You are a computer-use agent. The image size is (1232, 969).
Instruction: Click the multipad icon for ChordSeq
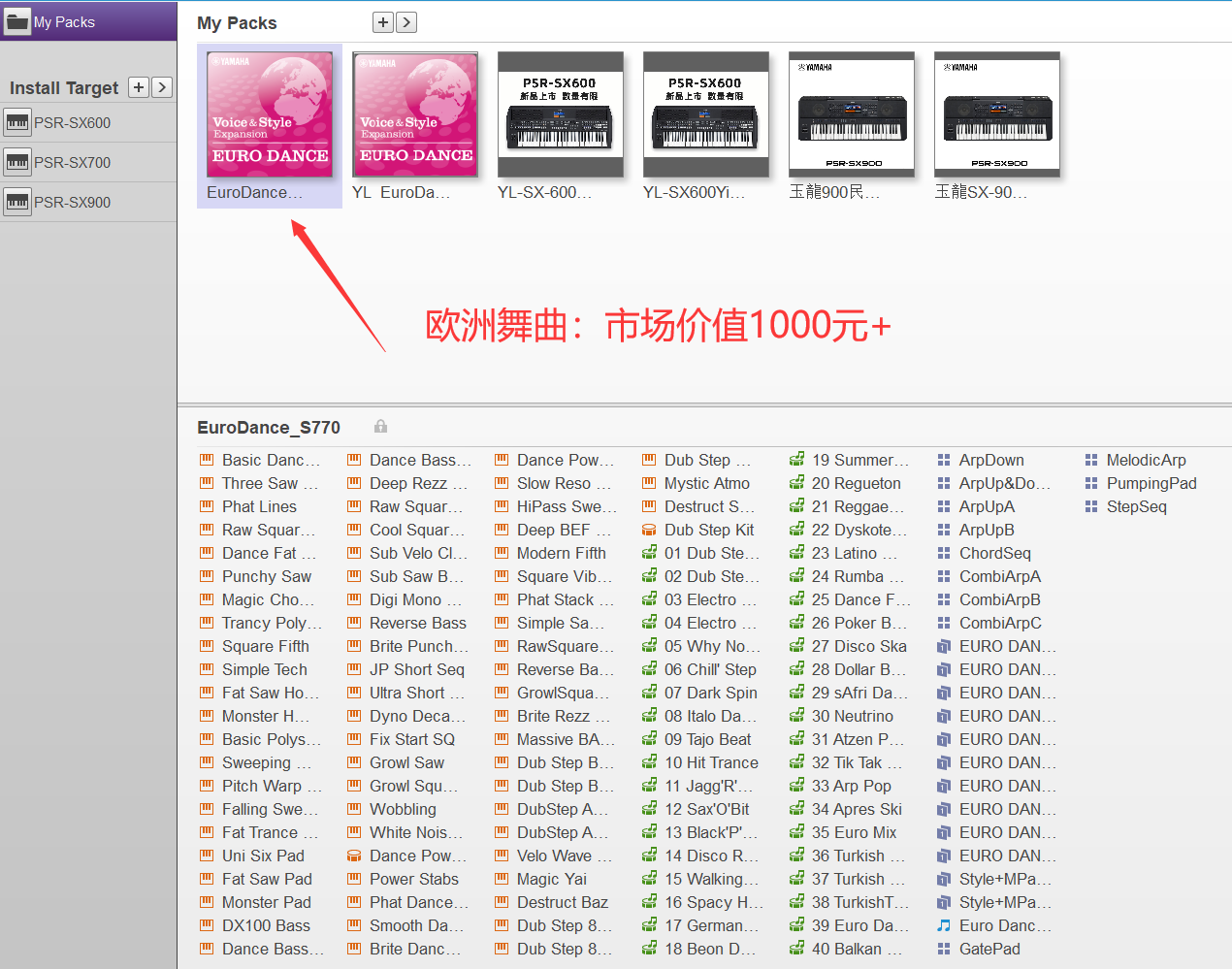pos(944,553)
